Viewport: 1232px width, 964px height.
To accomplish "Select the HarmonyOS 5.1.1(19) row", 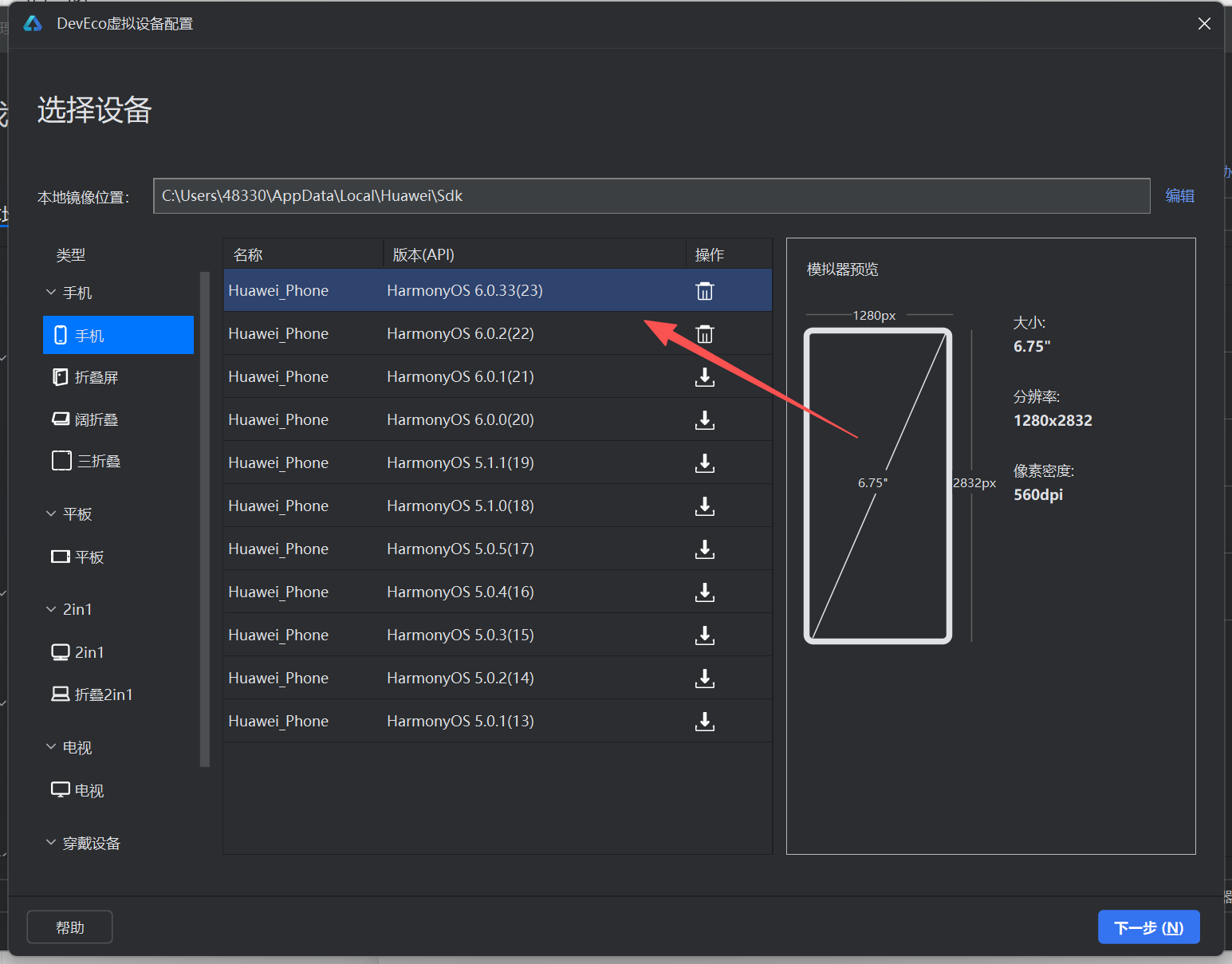I will coord(498,462).
